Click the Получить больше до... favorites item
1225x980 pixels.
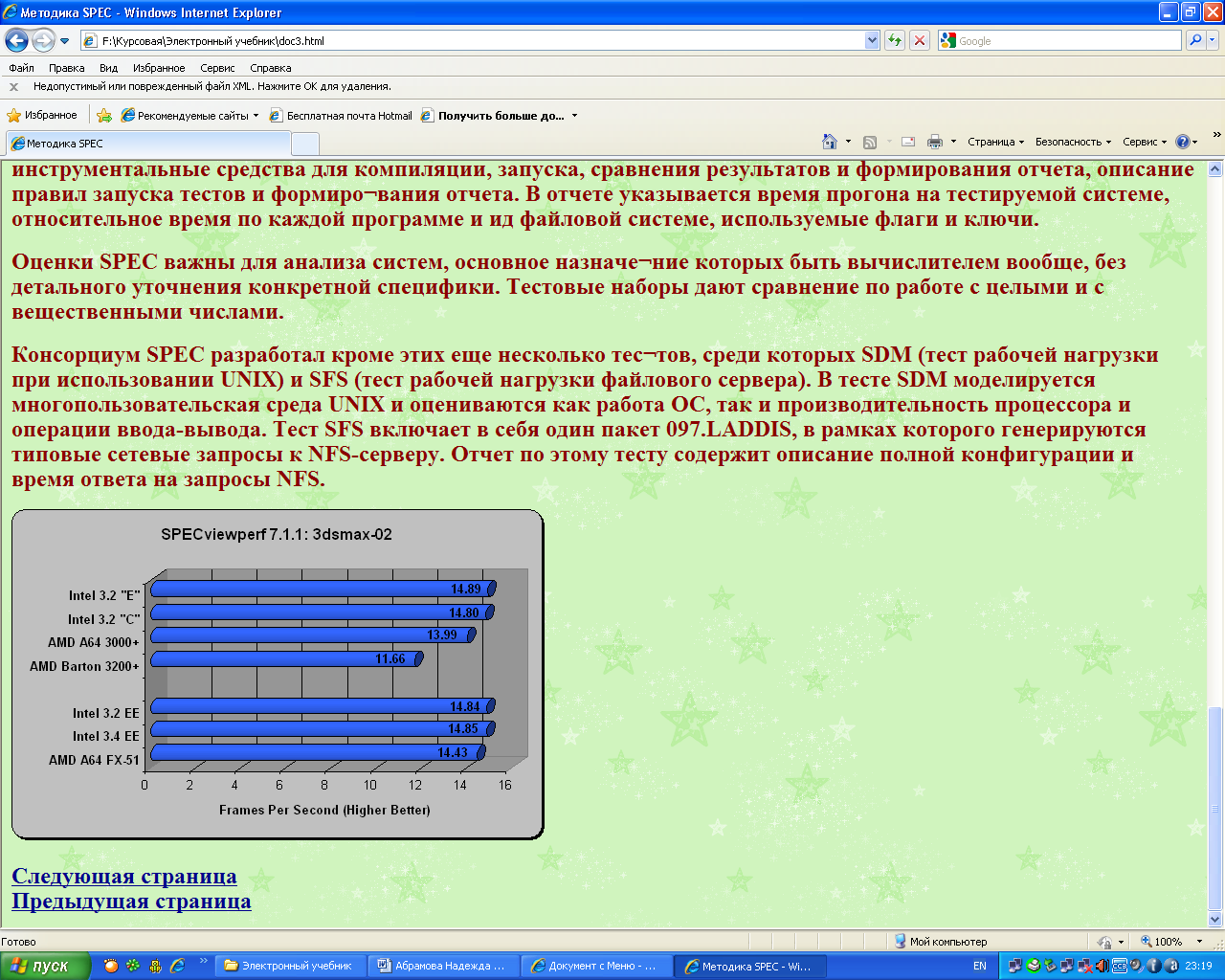pos(500,116)
